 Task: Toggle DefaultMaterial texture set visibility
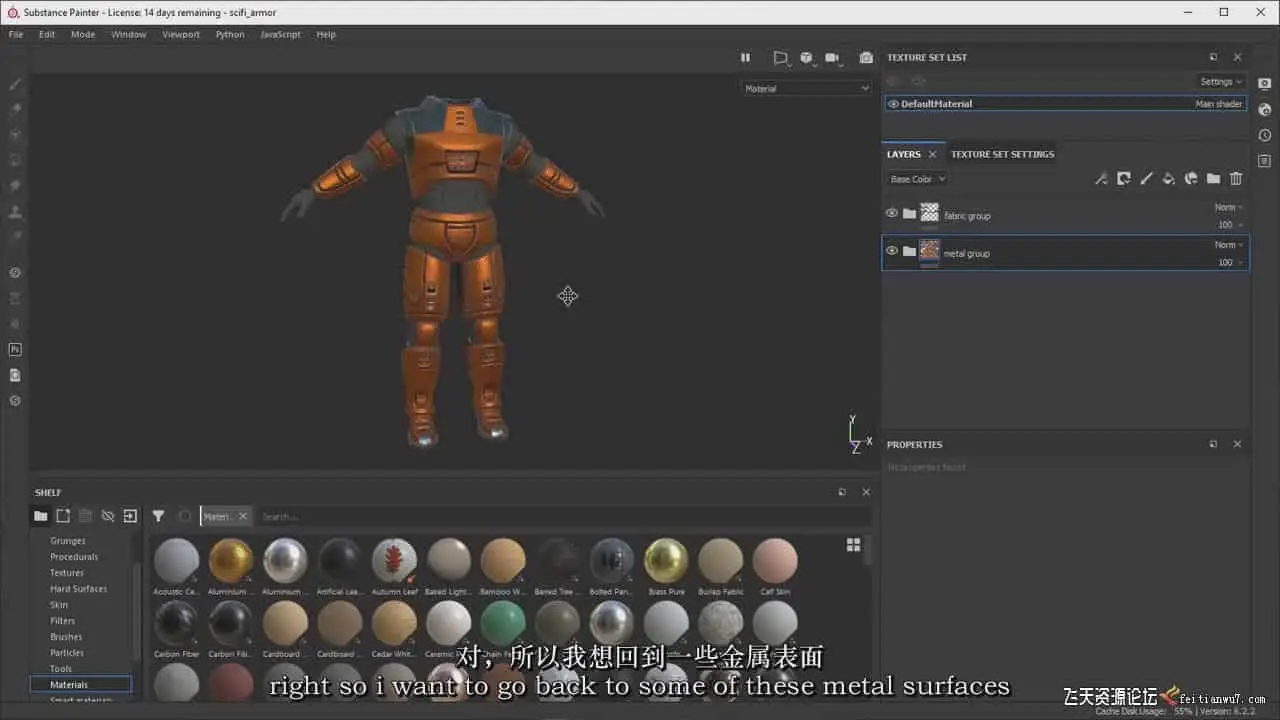coord(893,104)
